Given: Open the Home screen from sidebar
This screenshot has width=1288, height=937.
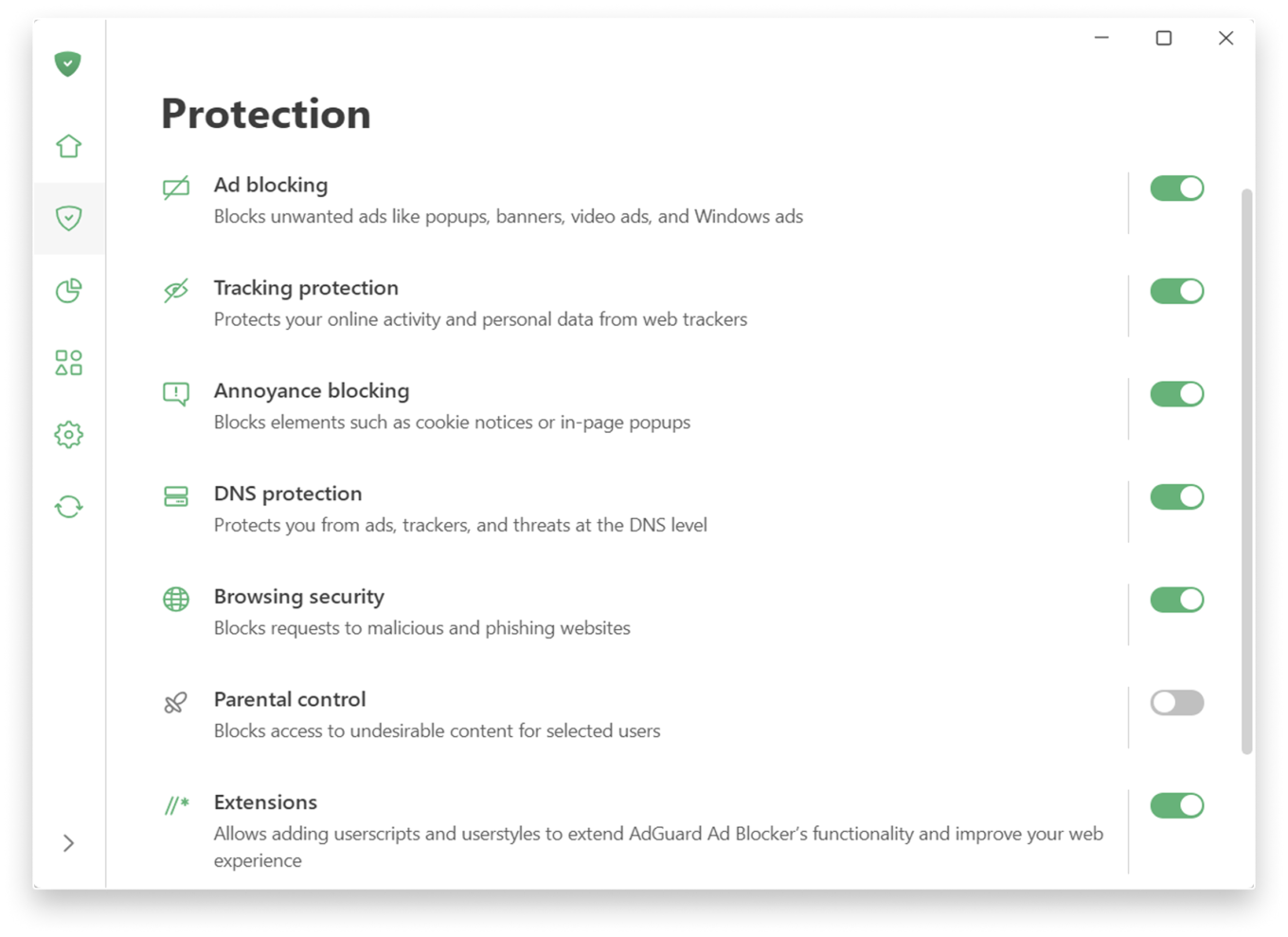Looking at the screenshot, I should [x=68, y=146].
